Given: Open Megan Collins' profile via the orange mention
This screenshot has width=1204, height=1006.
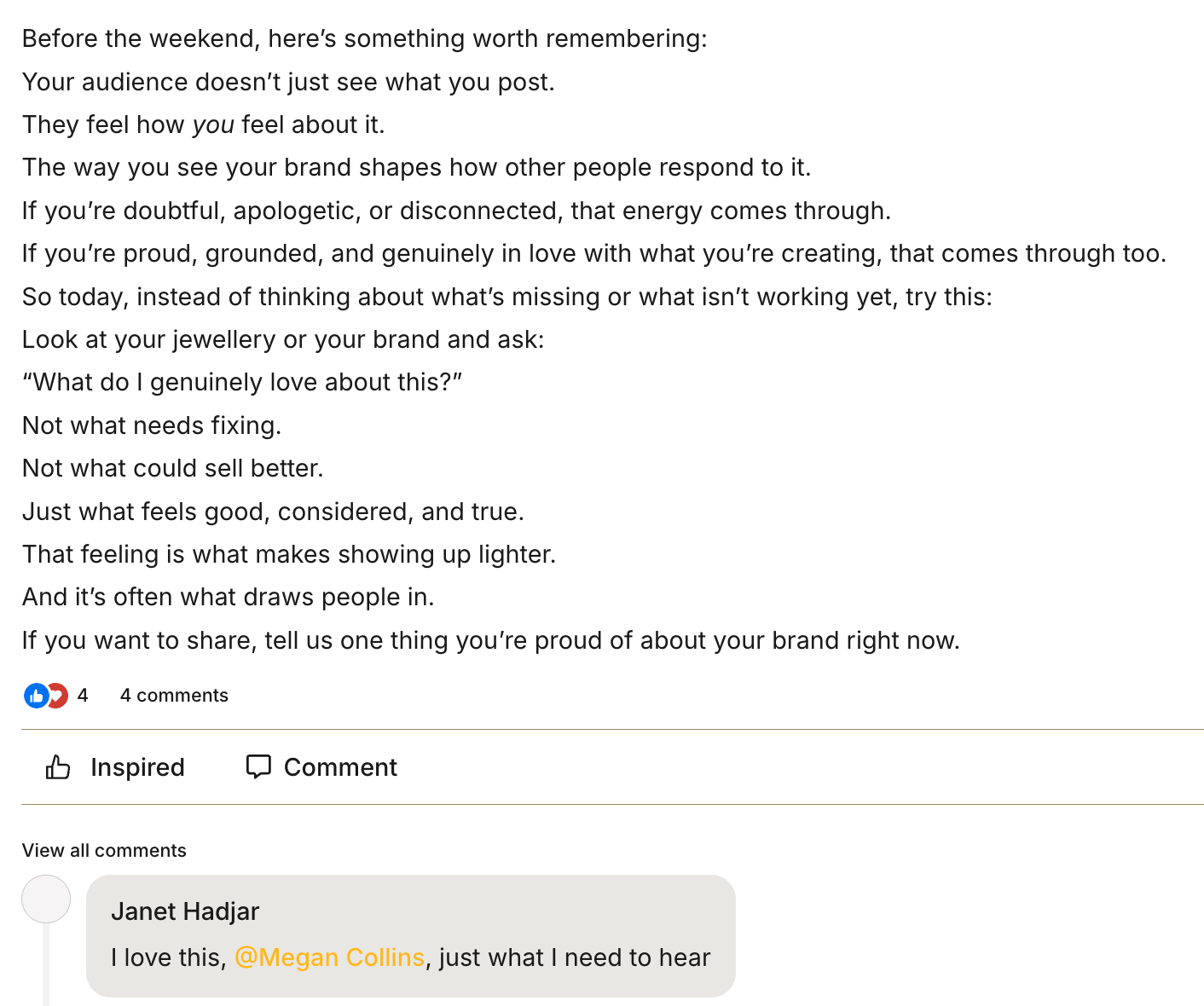Looking at the screenshot, I should pyautogui.click(x=329, y=957).
